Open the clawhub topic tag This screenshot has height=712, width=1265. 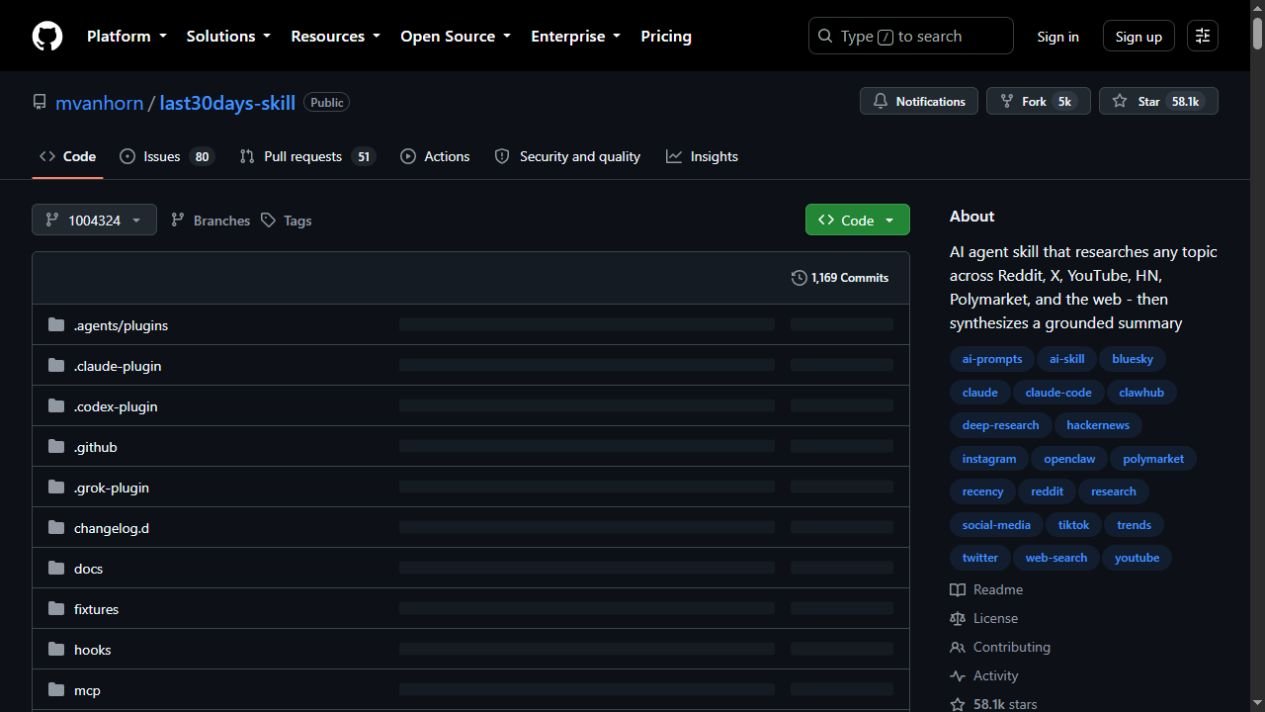pos(1141,392)
